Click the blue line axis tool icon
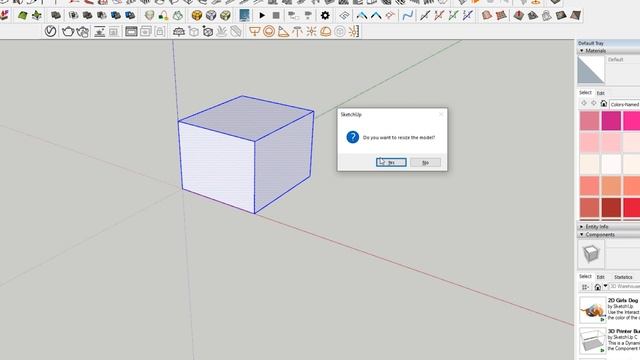Viewport: 640px width, 360px height. click(468, 16)
